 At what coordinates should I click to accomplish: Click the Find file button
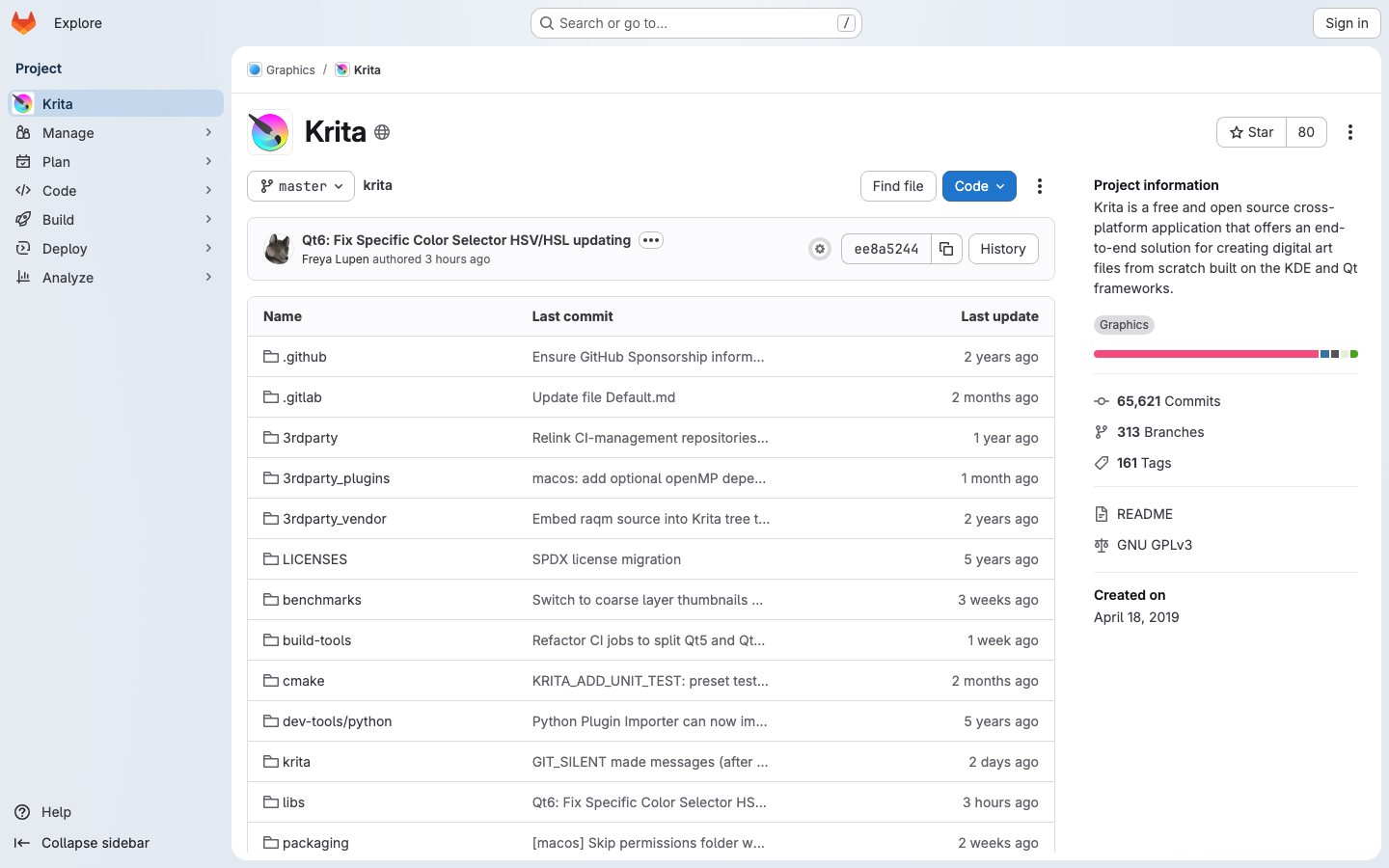point(897,186)
